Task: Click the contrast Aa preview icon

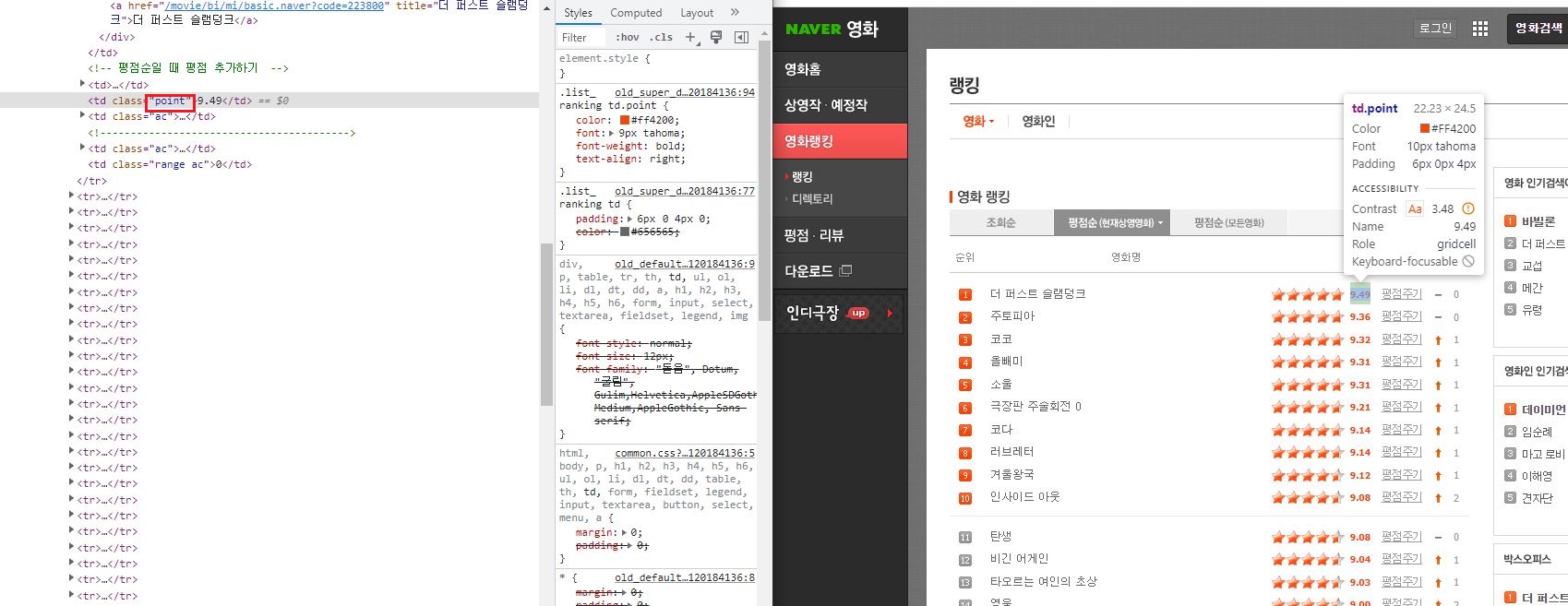Action: point(1415,208)
